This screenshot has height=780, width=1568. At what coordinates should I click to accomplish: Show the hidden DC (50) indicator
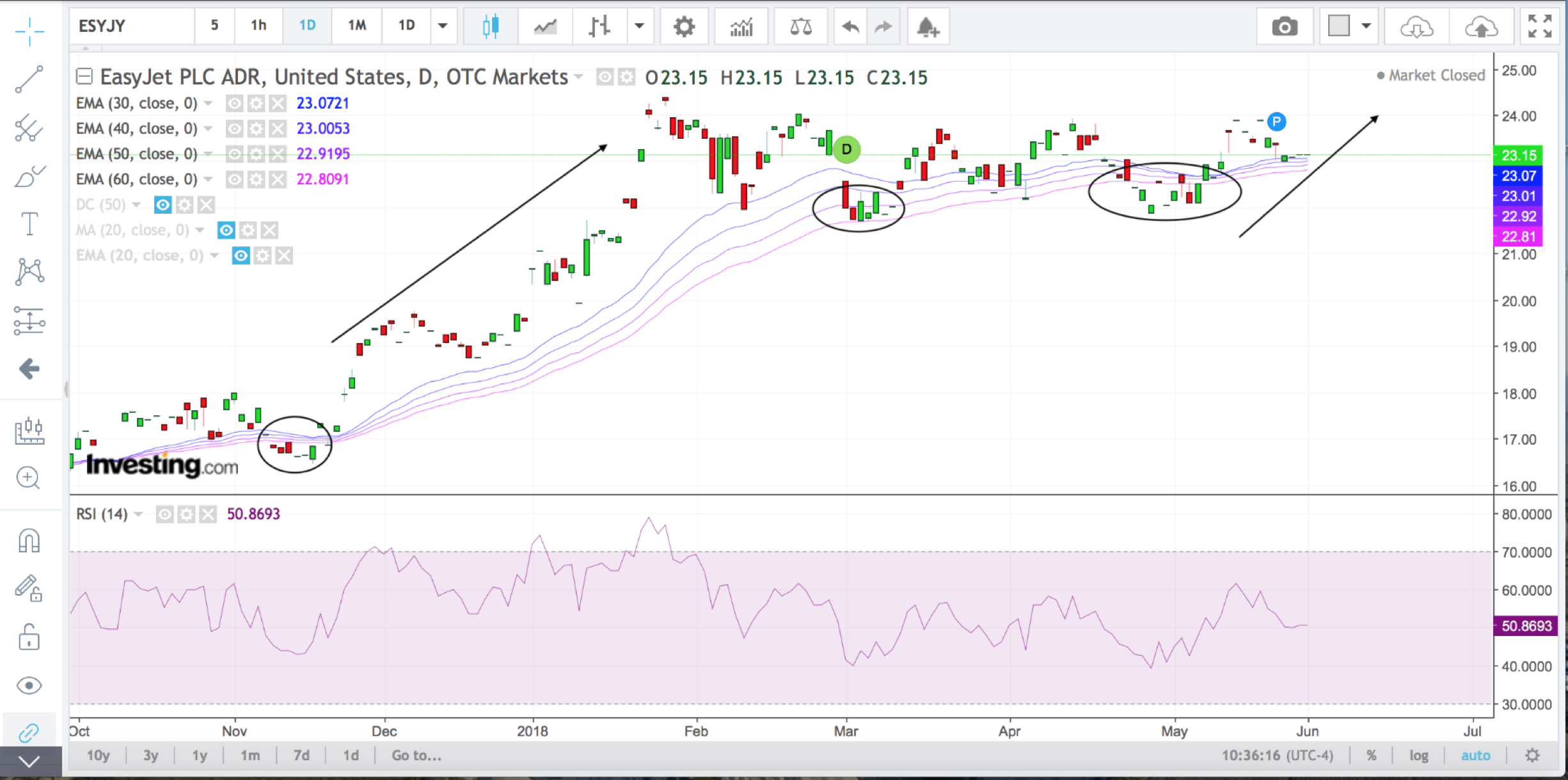[x=163, y=205]
